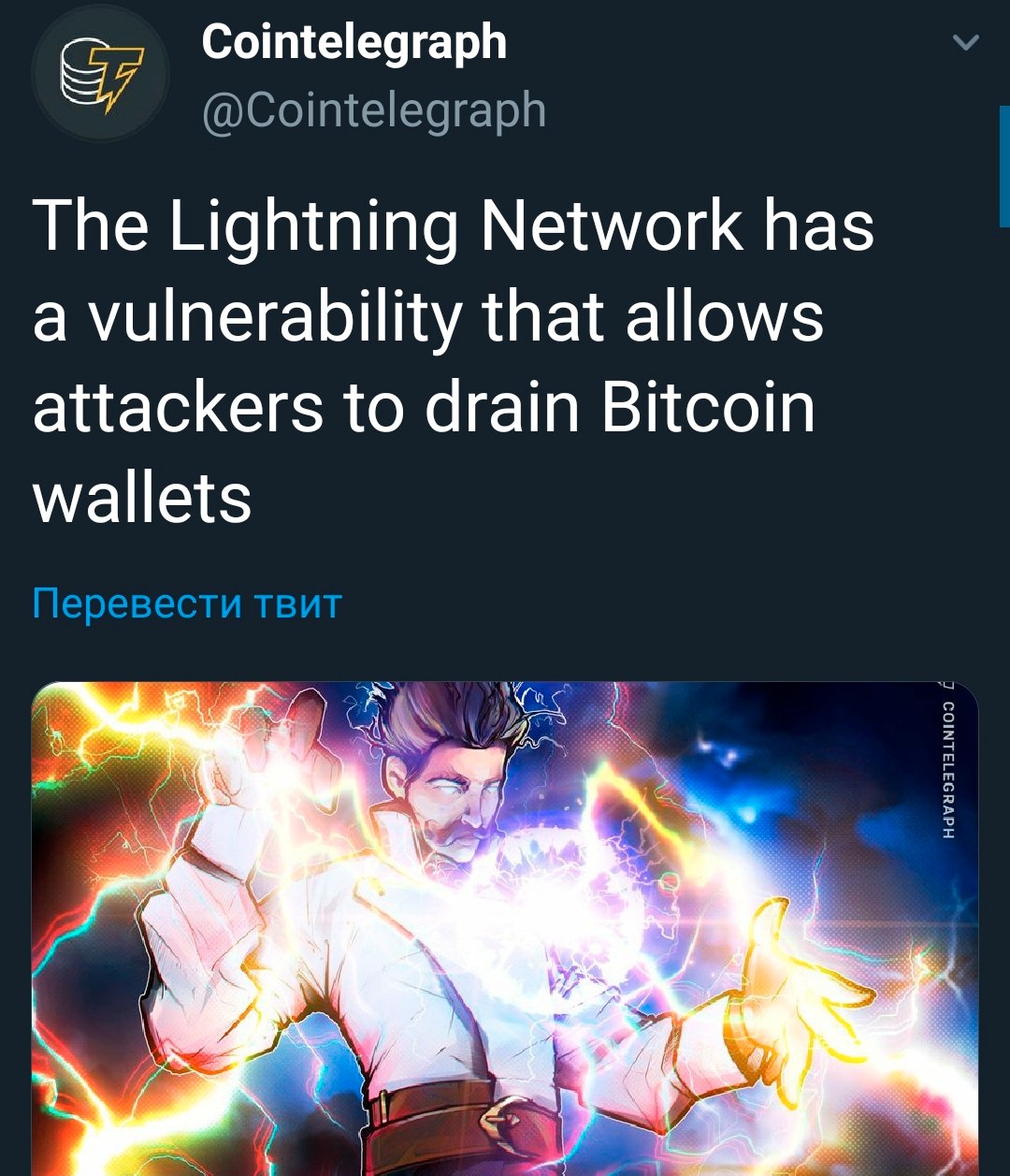Viewport: 1010px width, 1176px height.
Task: Click the vertical COINTELEGRAPH watermark on image
Action: point(947,768)
